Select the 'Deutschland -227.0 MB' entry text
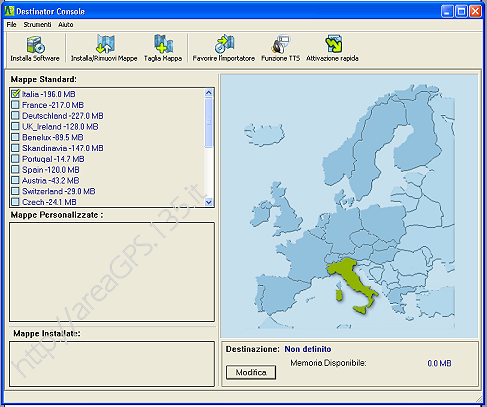The image size is (487, 407). point(63,116)
